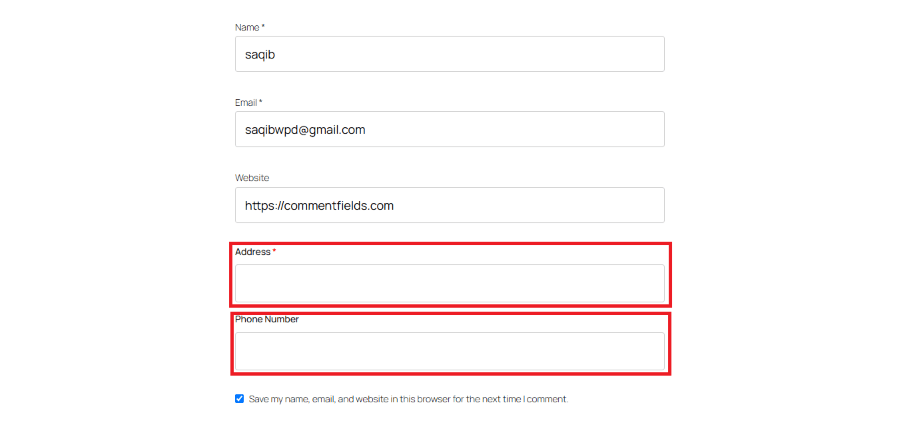Click the Address field label

pyautogui.click(x=252, y=252)
